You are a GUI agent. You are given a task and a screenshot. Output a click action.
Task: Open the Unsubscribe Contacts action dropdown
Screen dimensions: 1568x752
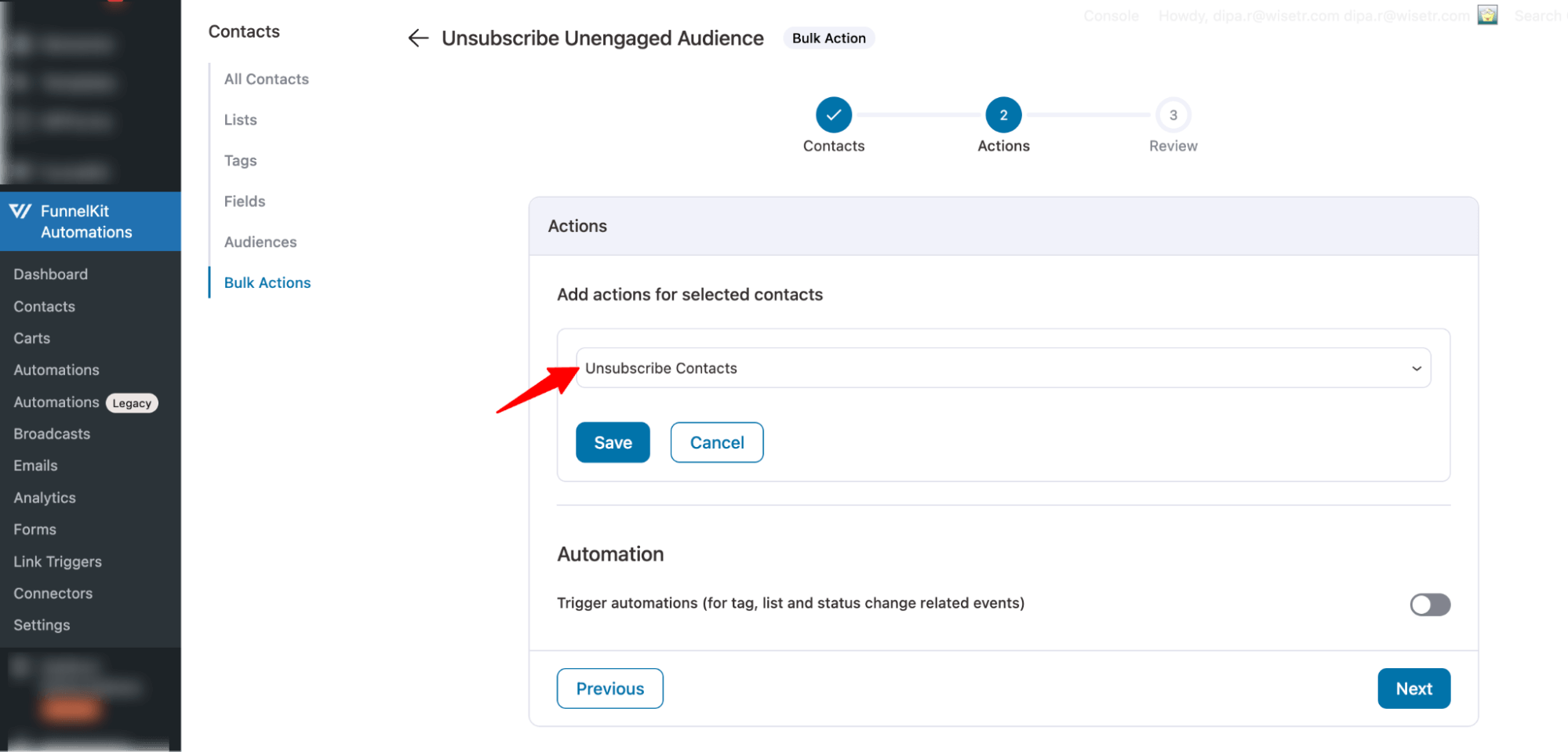coord(1002,368)
